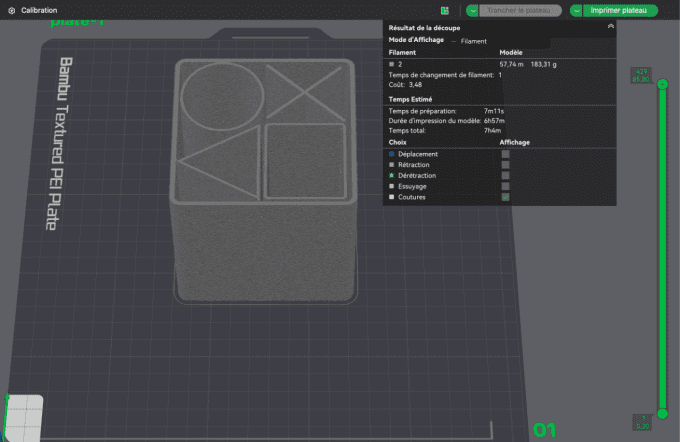Check the Essuyage display checkbox

[x=505, y=186]
